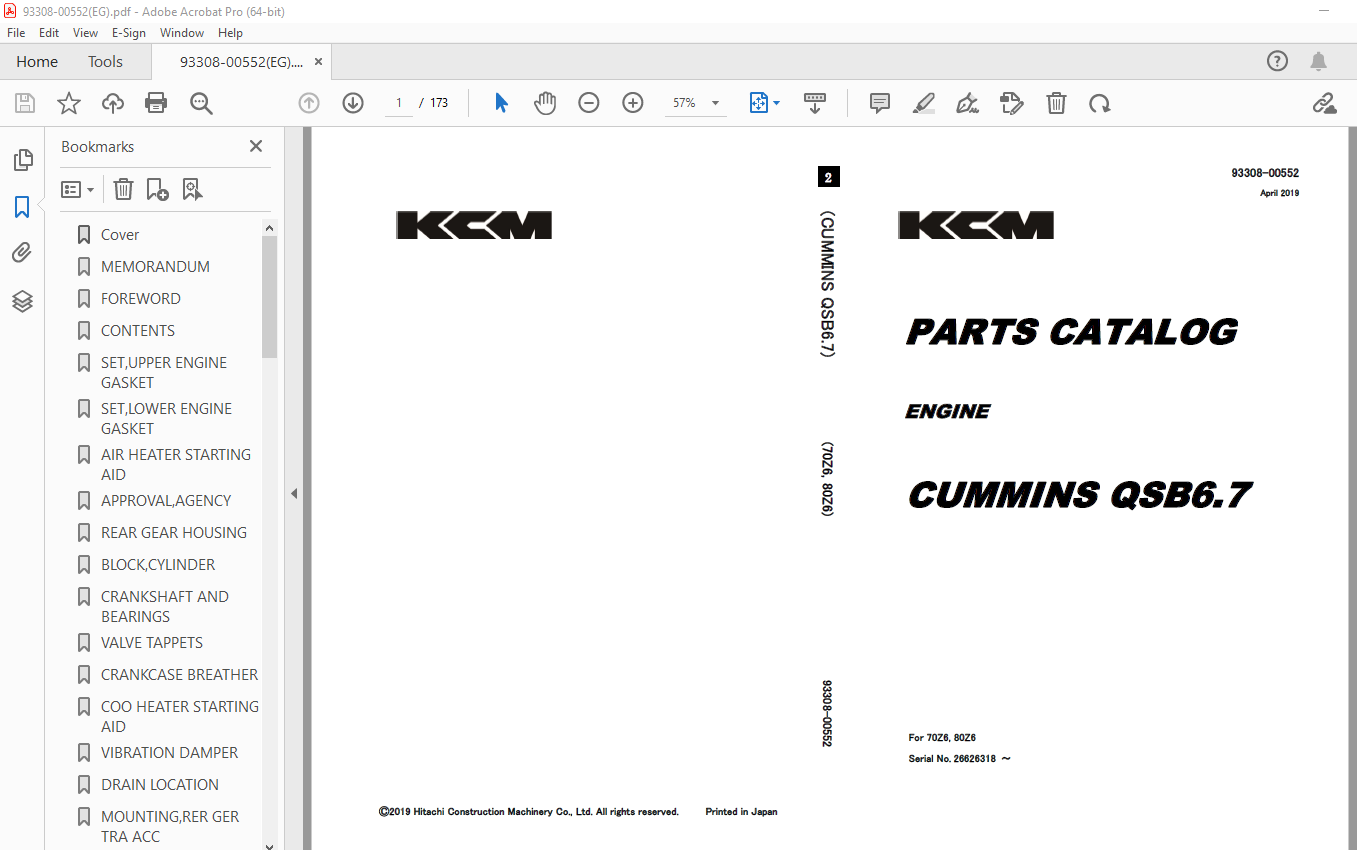Viewport: 1357px width, 850px height.
Task: Open the zoom percentage dropdown
Action: pos(715,103)
